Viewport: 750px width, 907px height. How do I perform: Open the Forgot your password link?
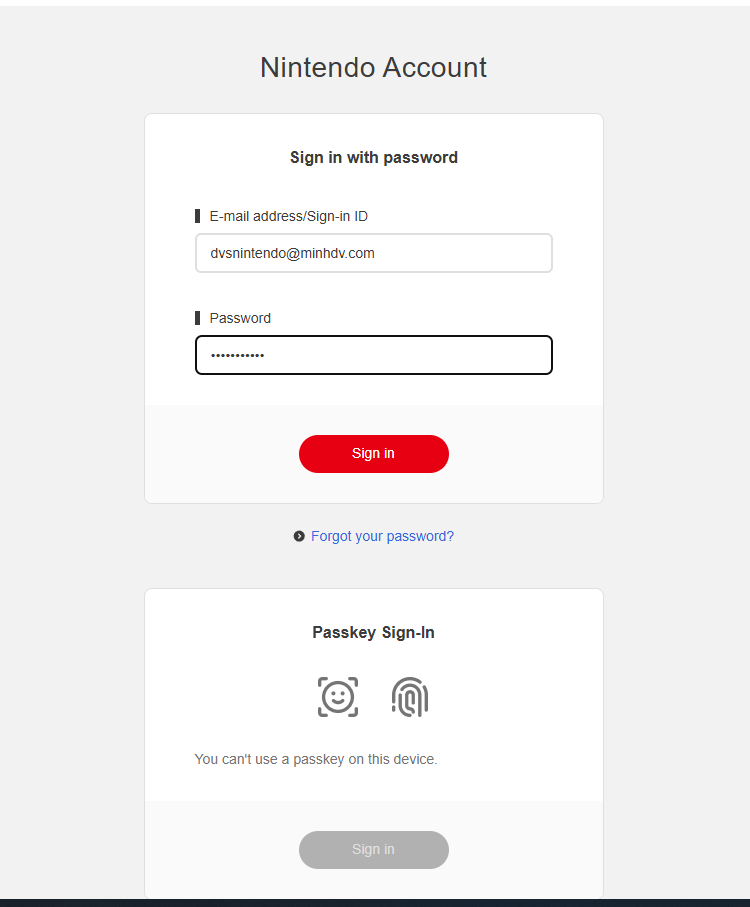[x=382, y=537]
